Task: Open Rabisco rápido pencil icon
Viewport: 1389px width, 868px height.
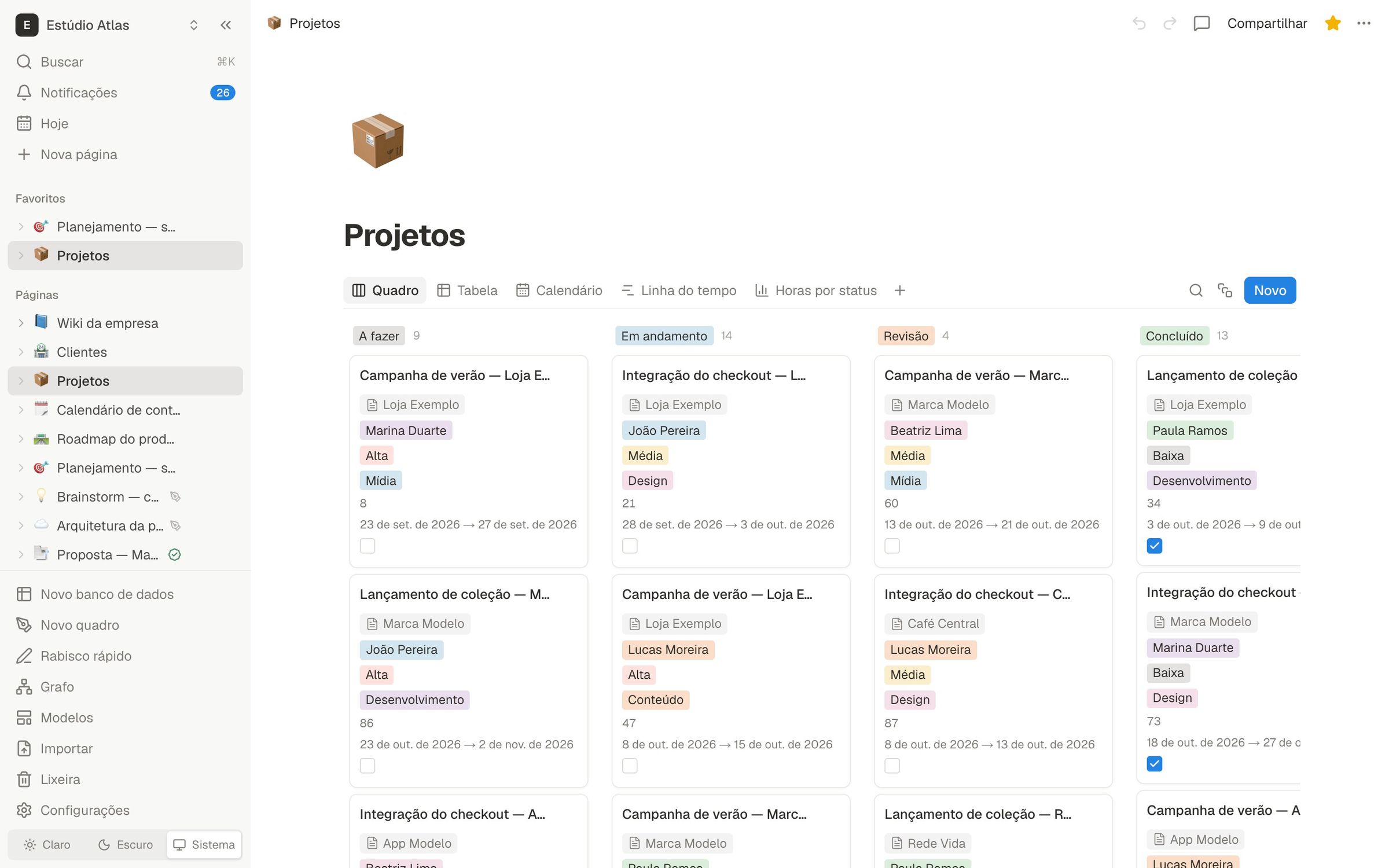Action: pos(24,656)
